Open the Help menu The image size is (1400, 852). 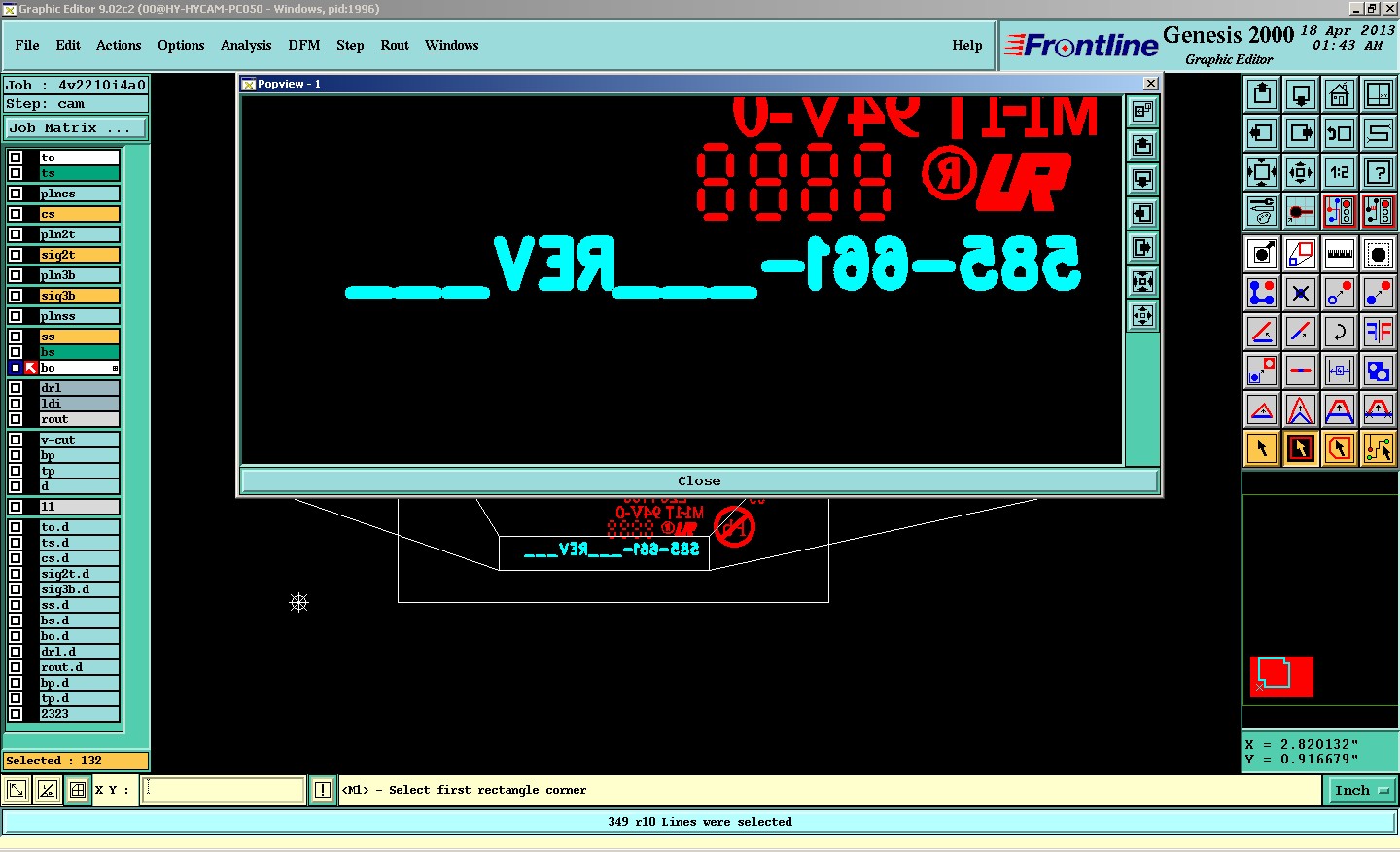point(967,45)
